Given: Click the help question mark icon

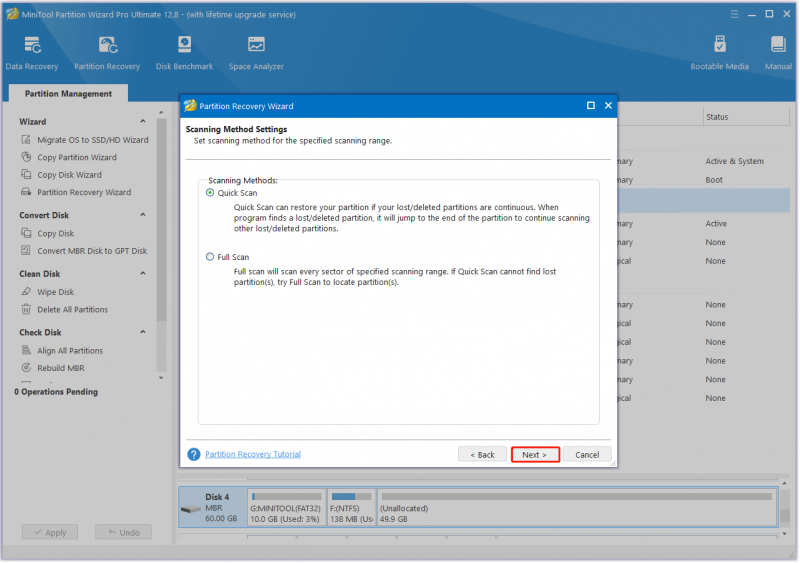Looking at the screenshot, I should [x=193, y=454].
